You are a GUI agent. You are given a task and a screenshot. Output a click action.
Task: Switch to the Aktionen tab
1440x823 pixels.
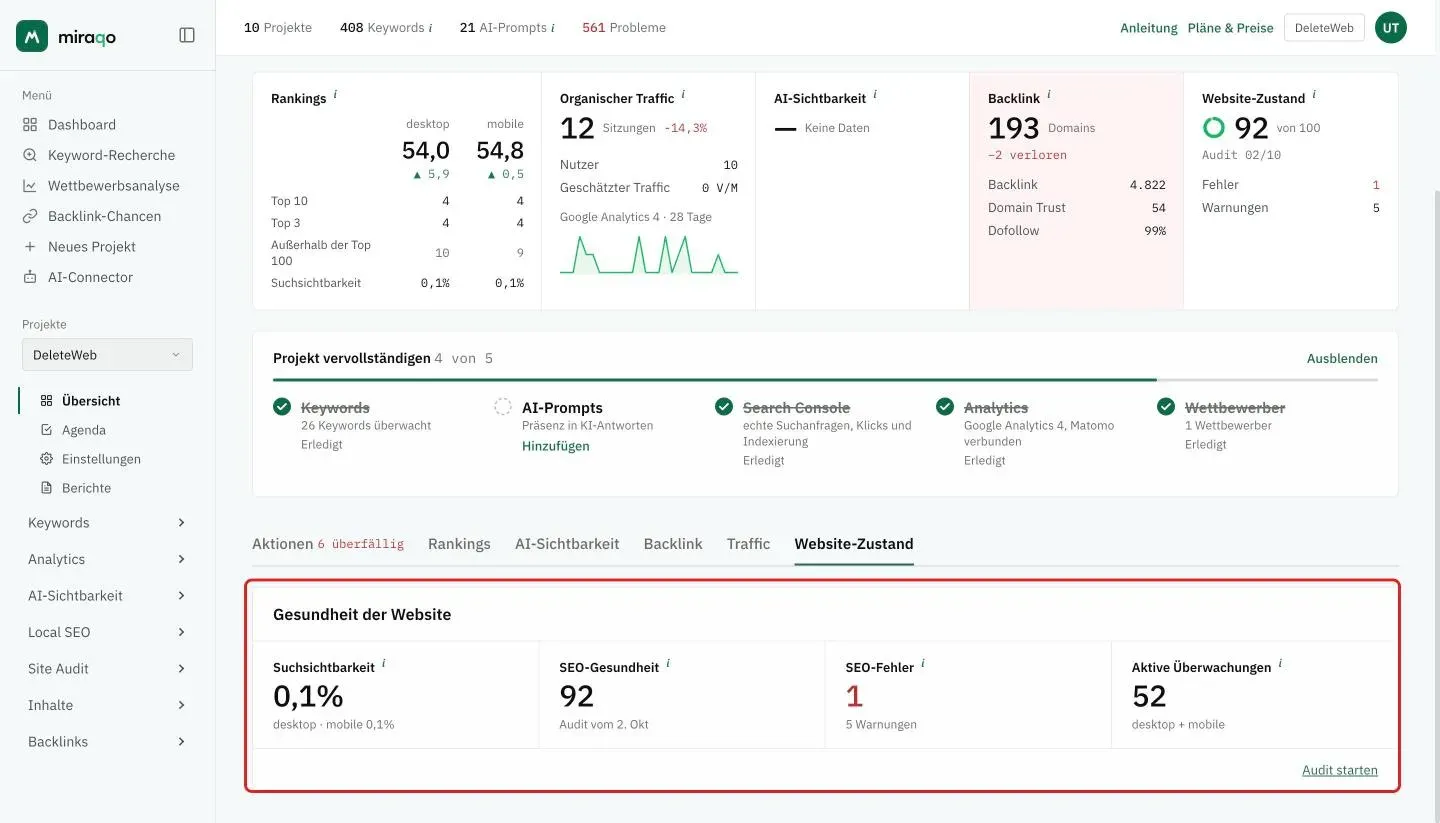(328, 544)
